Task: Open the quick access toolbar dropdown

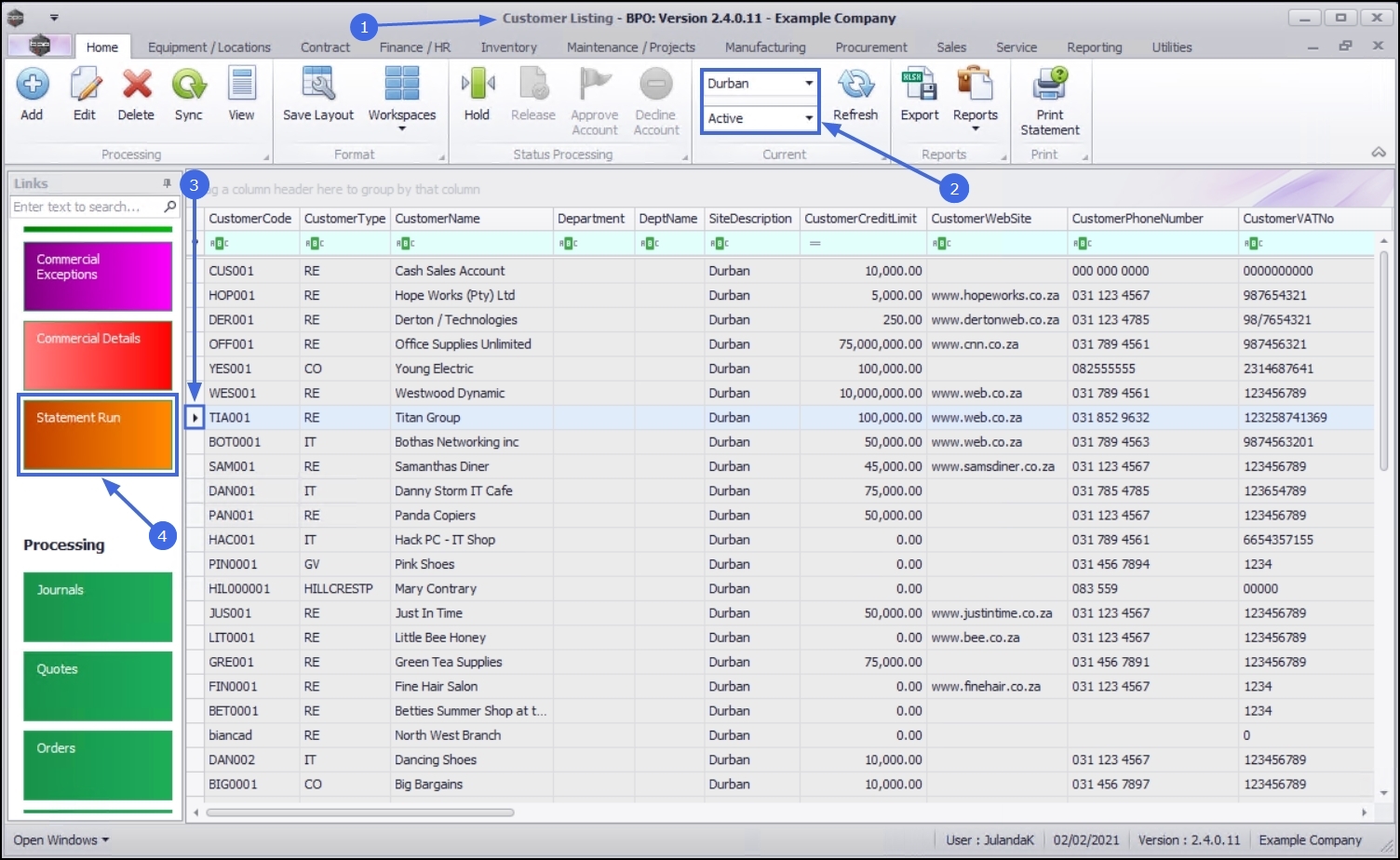Action: (54, 18)
